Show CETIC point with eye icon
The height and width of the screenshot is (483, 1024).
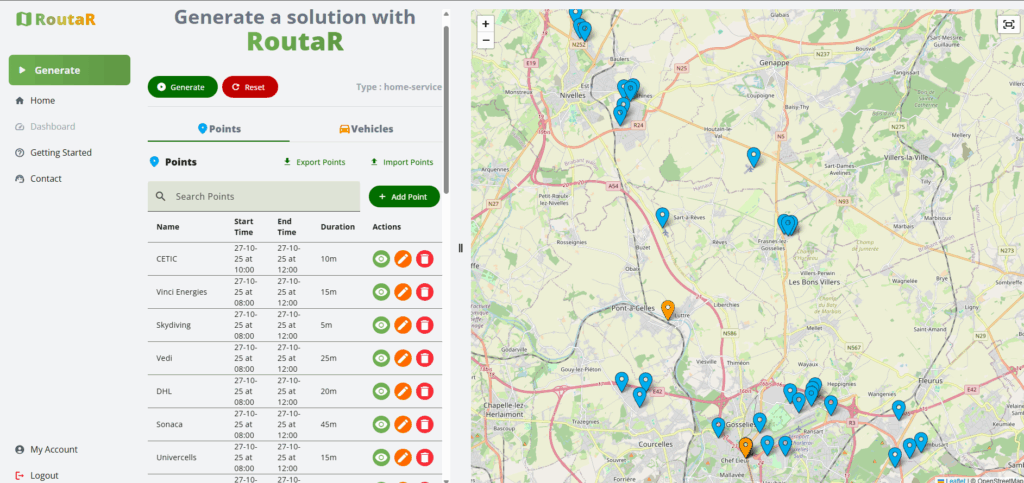pyautogui.click(x=381, y=259)
